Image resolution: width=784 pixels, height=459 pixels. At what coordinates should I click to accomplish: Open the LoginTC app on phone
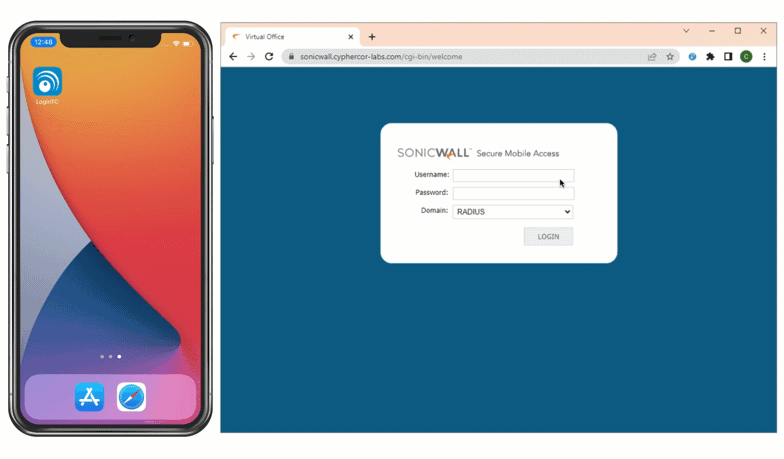pyautogui.click(x=47, y=81)
